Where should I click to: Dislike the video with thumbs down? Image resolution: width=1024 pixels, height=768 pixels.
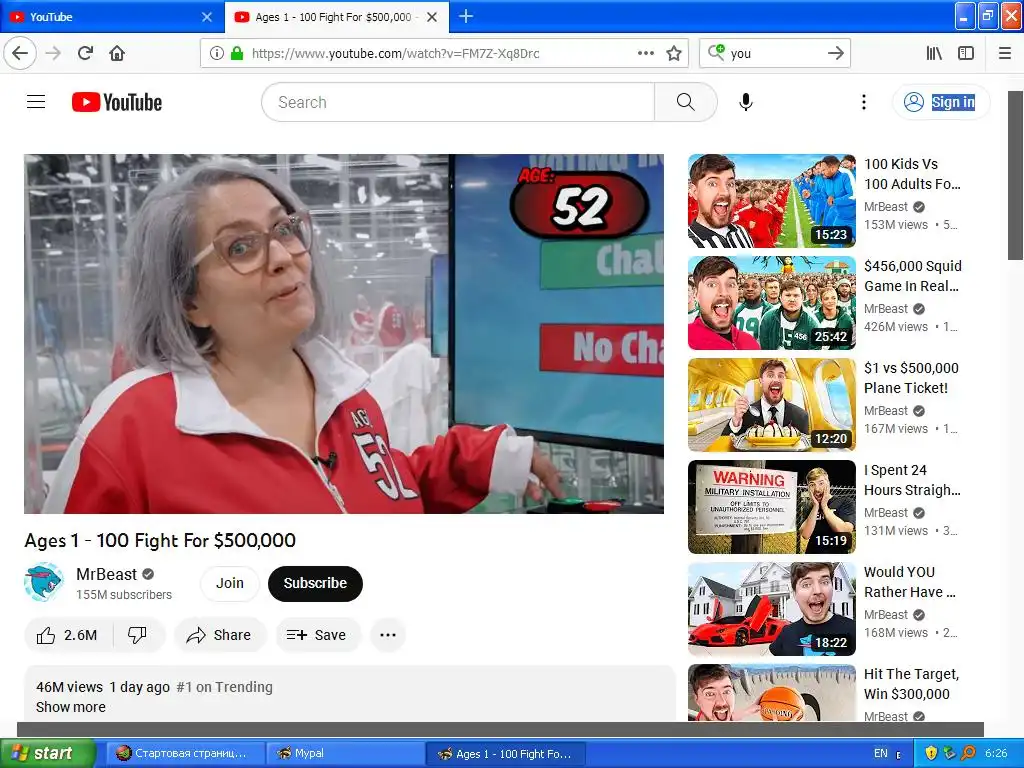(x=138, y=635)
